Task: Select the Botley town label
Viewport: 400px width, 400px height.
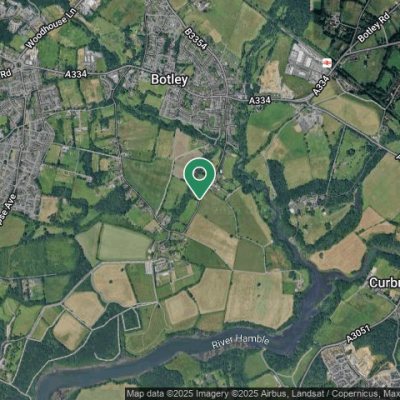Action: pos(169,80)
